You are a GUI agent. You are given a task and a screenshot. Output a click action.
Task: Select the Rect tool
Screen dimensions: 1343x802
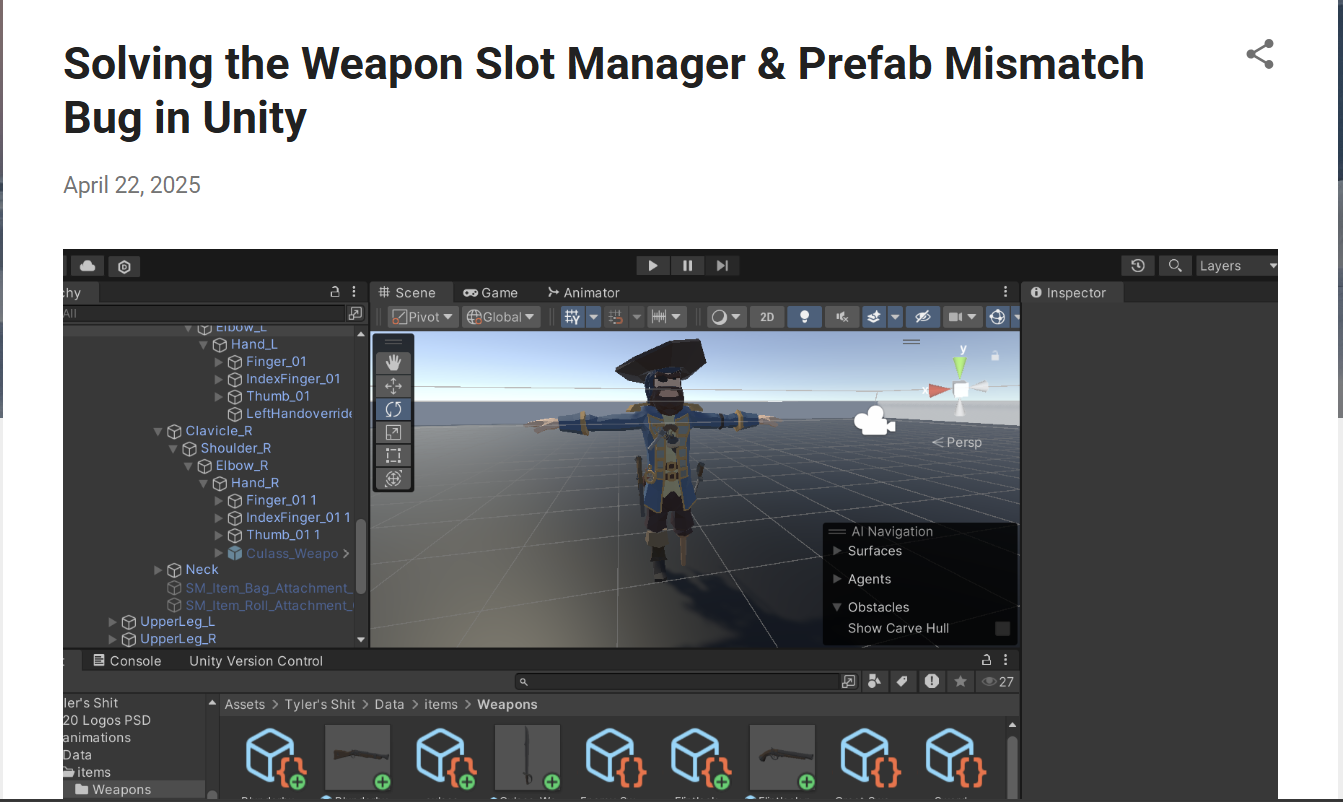click(x=393, y=455)
